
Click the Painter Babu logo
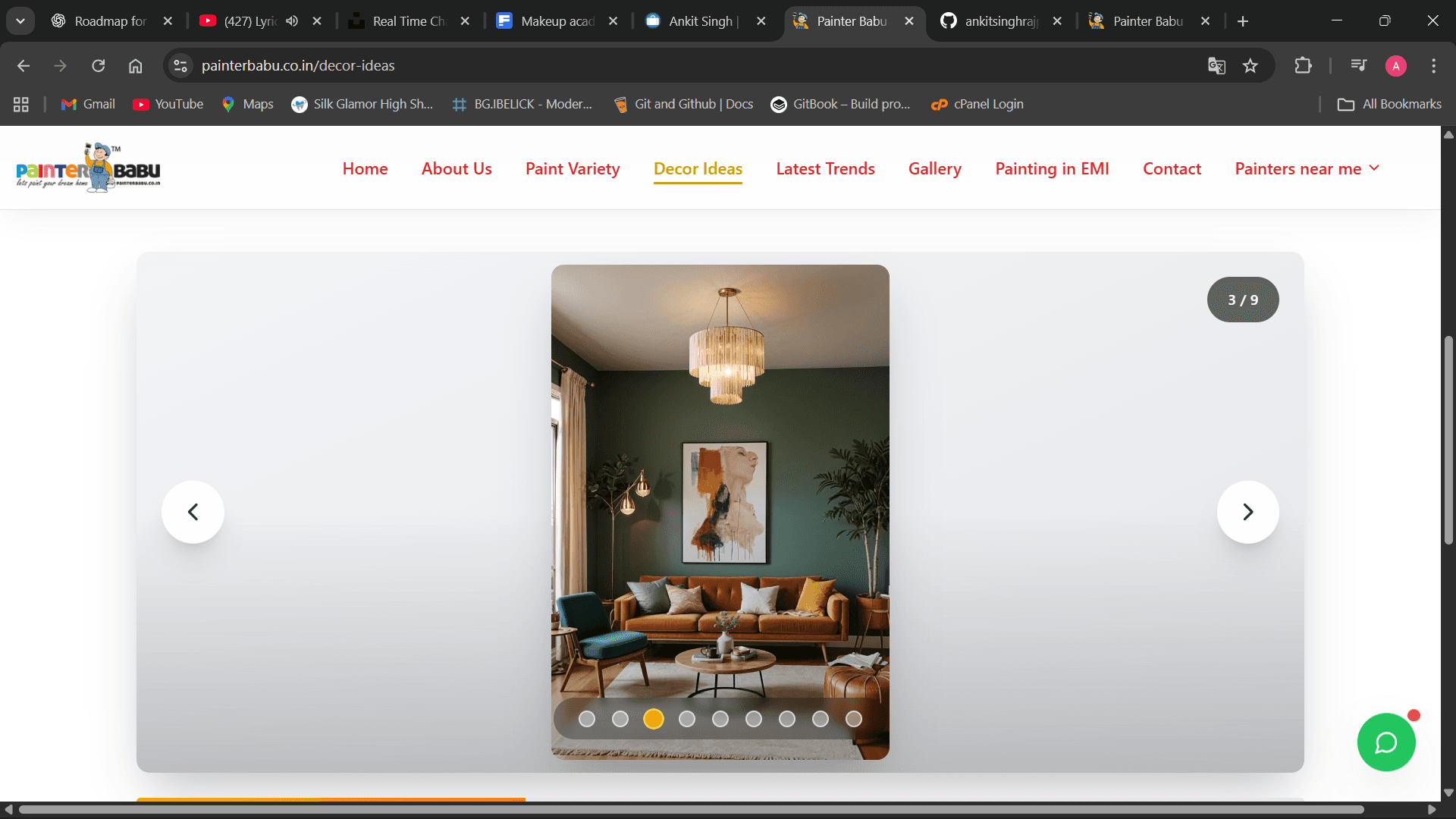88,168
